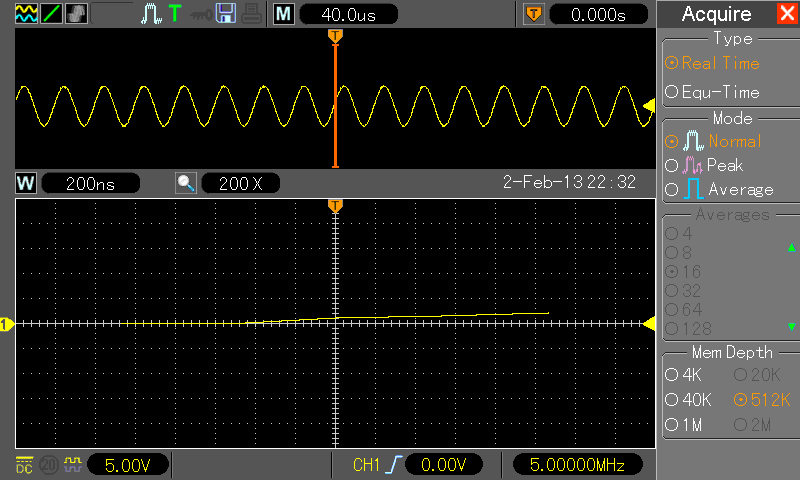Click the yellow waveform display icon

26,14
